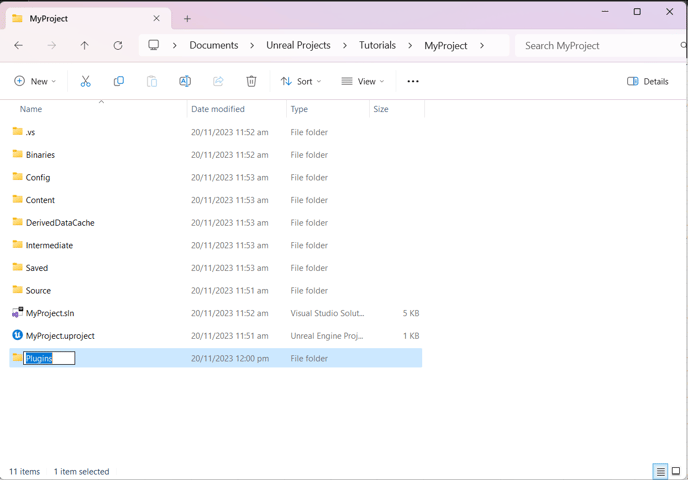Click the Share icon in toolbar
The width and height of the screenshot is (688, 480).
[218, 81]
